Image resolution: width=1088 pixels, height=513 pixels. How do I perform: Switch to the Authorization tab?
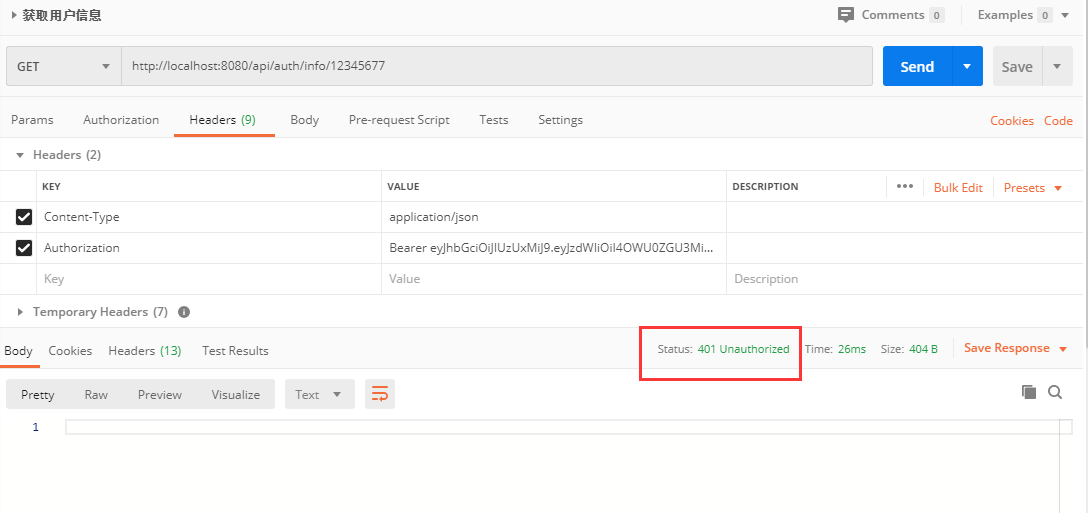point(121,120)
